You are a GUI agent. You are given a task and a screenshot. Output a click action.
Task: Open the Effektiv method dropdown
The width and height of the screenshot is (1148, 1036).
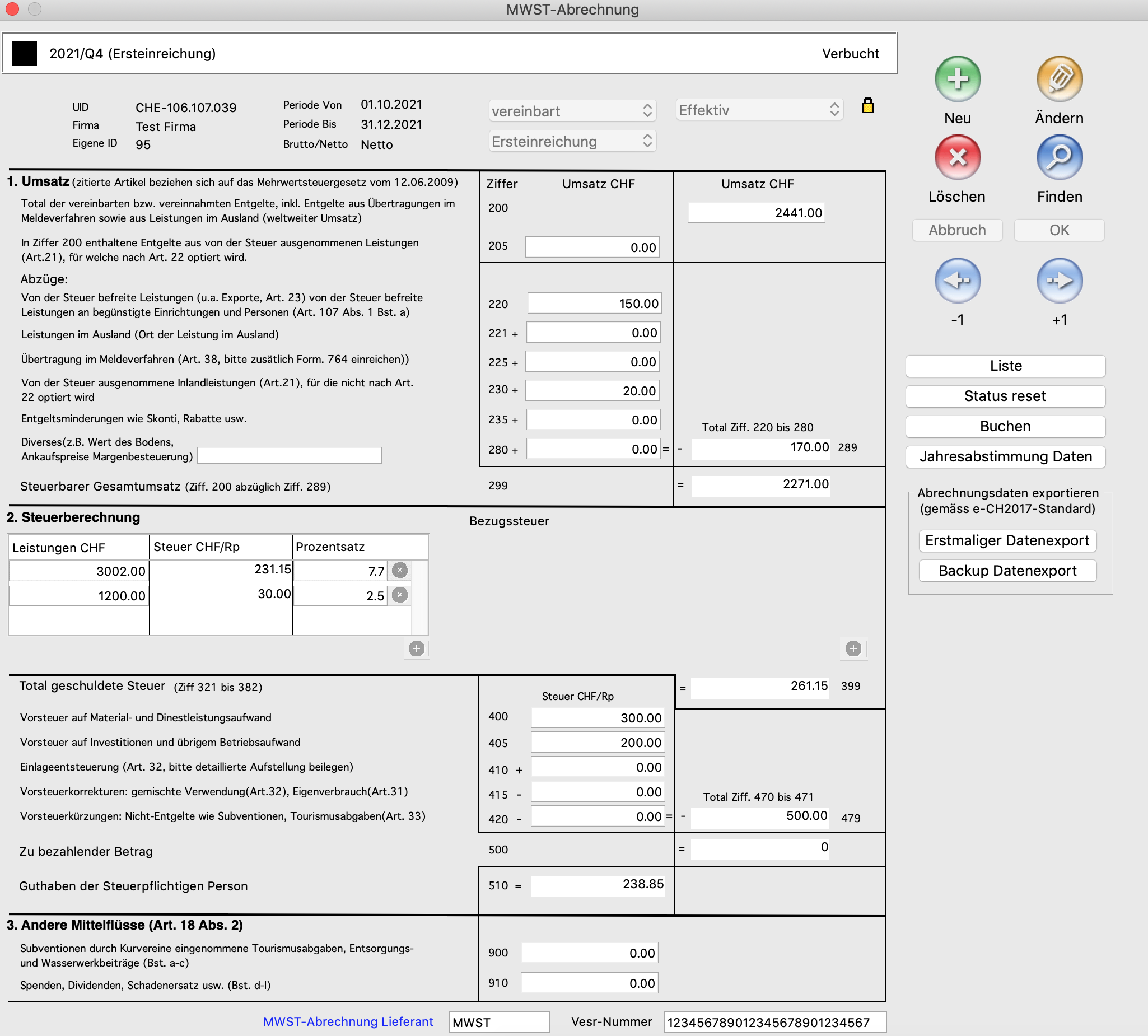759,110
